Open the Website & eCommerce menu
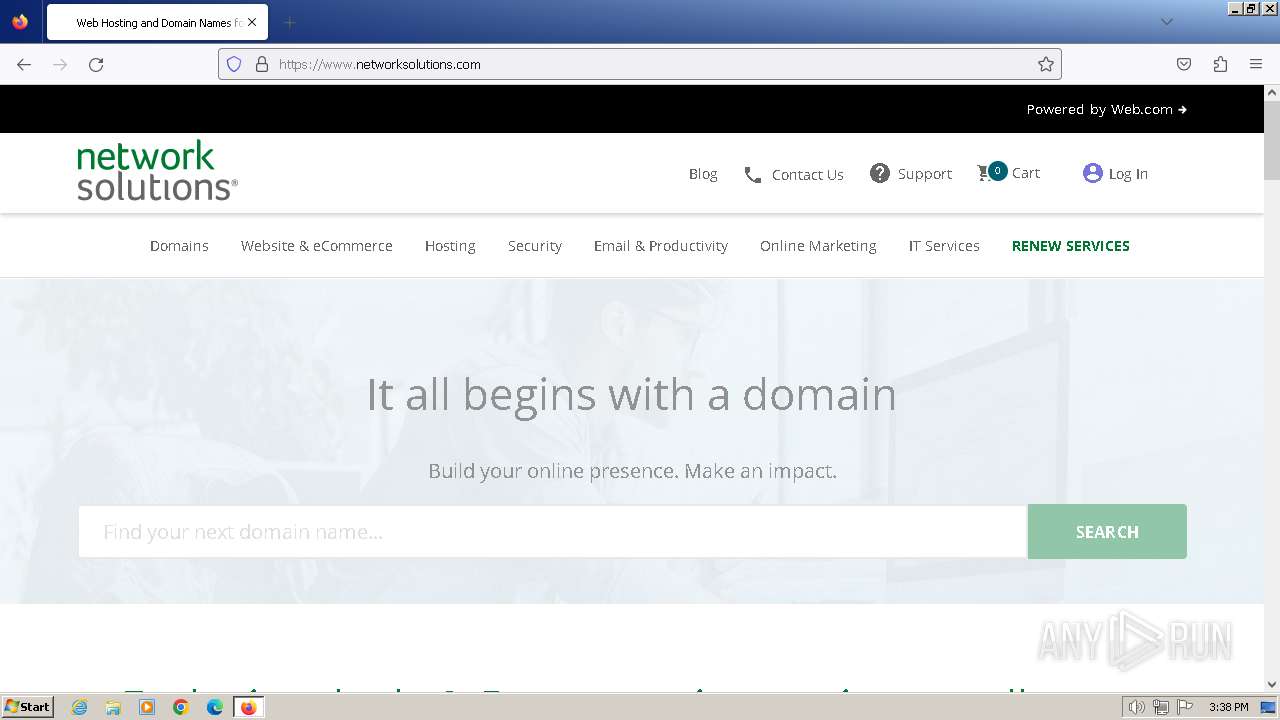The width and height of the screenshot is (1280, 720). tap(316, 246)
